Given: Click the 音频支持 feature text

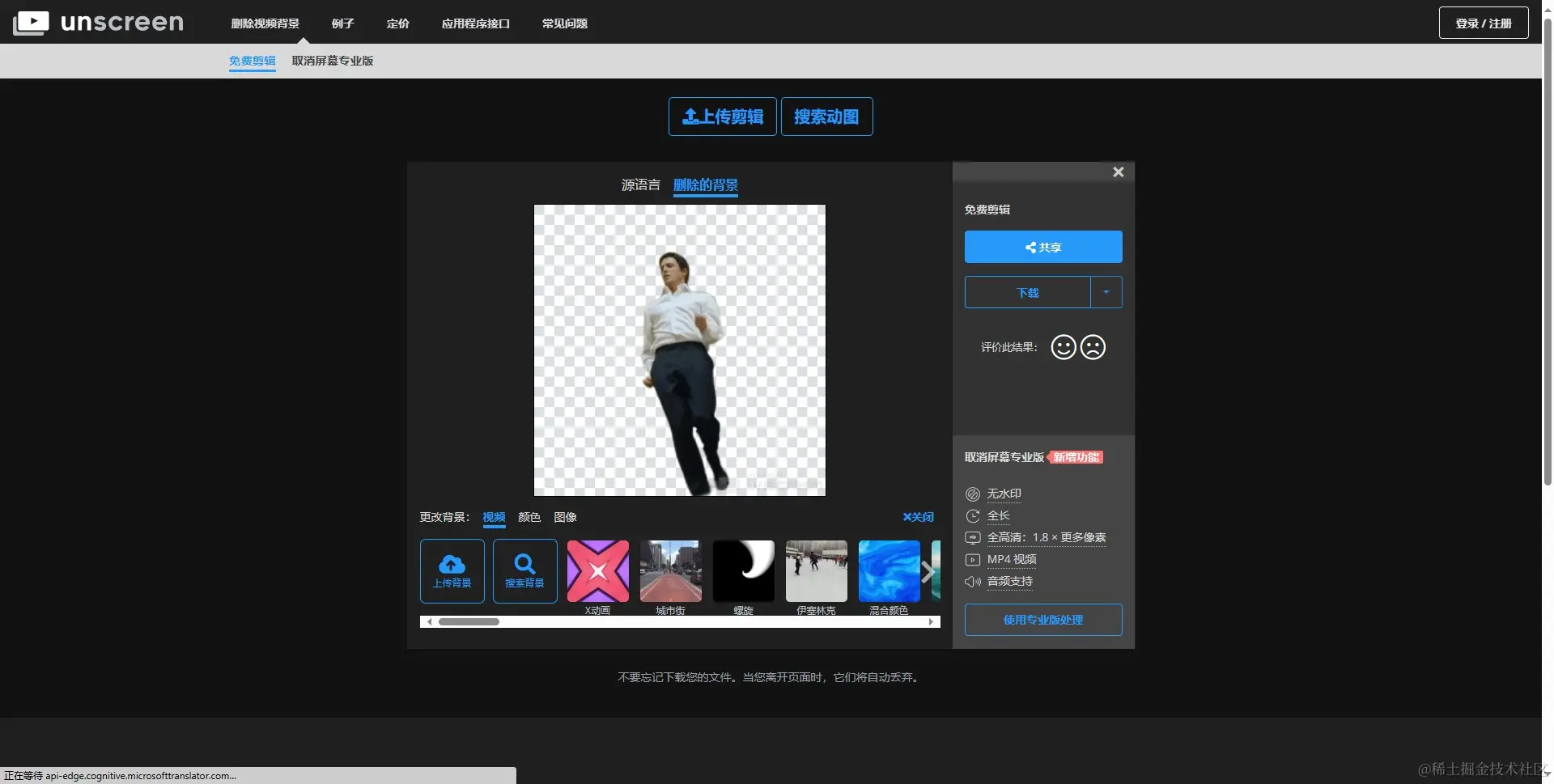Looking at the screenshot, I should [1009, 581].
